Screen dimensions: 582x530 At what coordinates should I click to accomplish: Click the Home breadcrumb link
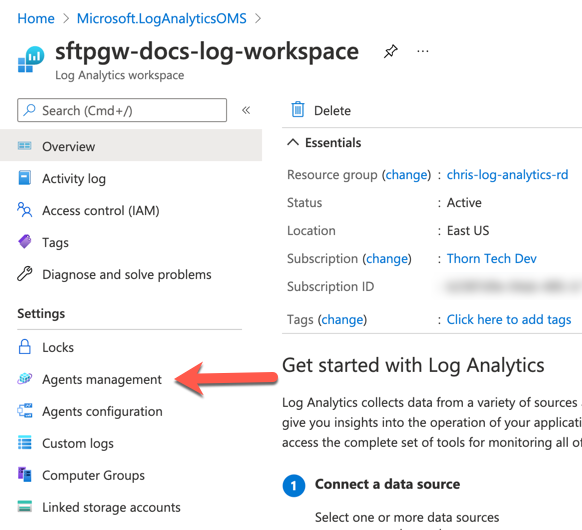point(36,18)
